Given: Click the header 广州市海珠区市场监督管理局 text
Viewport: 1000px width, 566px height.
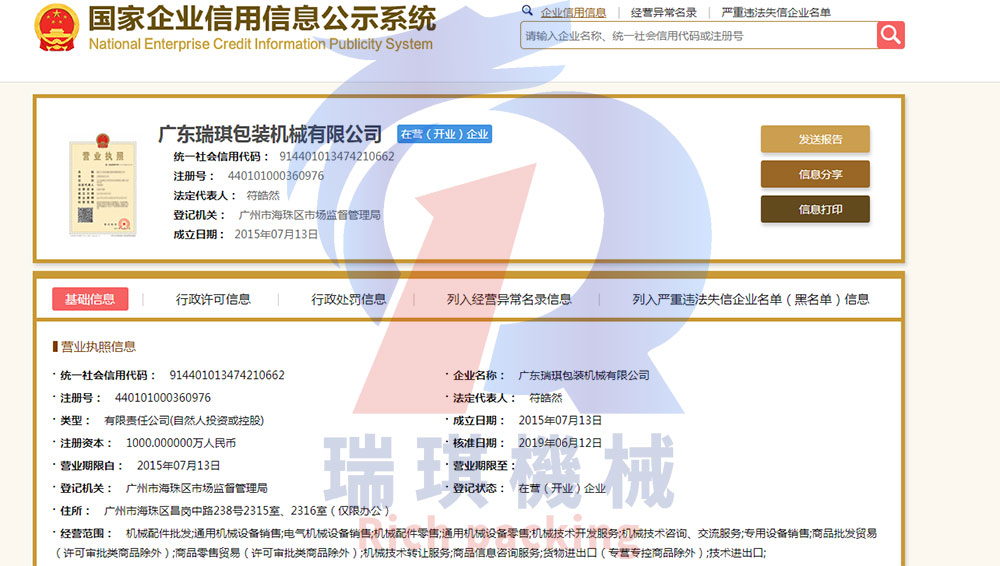Looking at the screenshot, I should coord(309,215).
